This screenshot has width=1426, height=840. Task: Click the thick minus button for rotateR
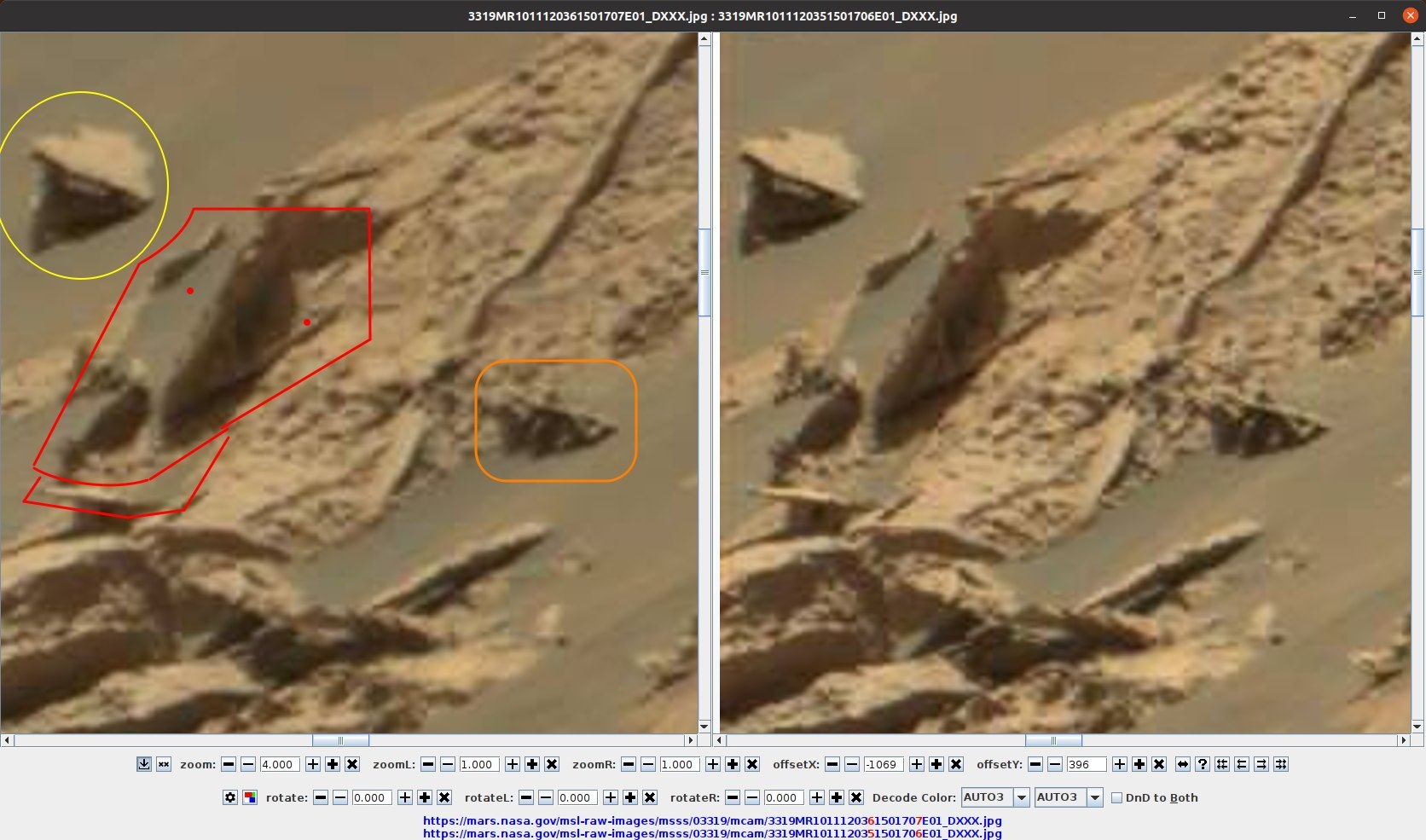click(733, 797)
